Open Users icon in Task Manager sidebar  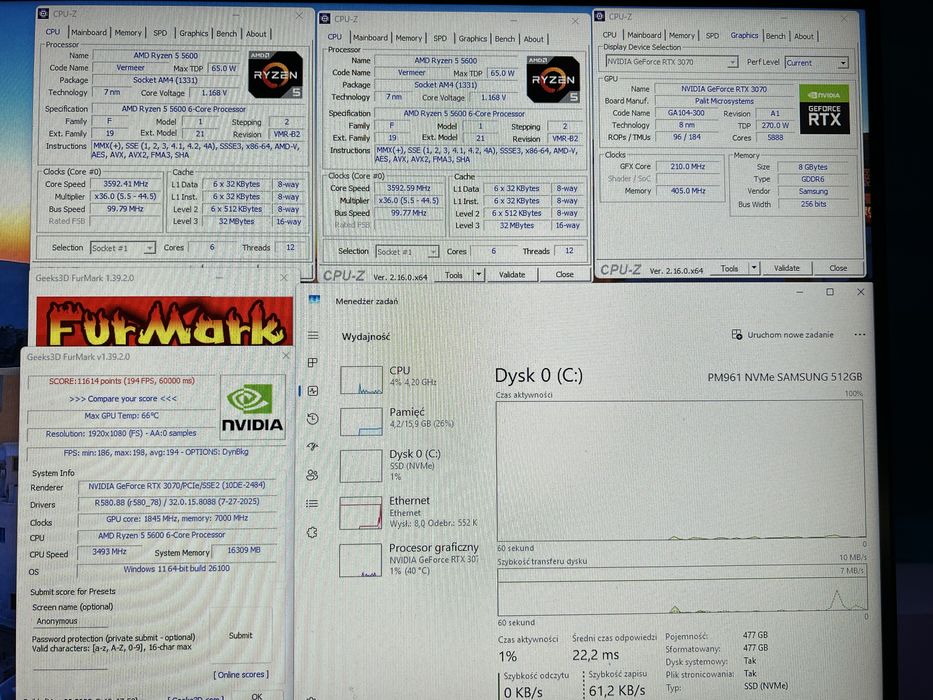pos(313,475)
